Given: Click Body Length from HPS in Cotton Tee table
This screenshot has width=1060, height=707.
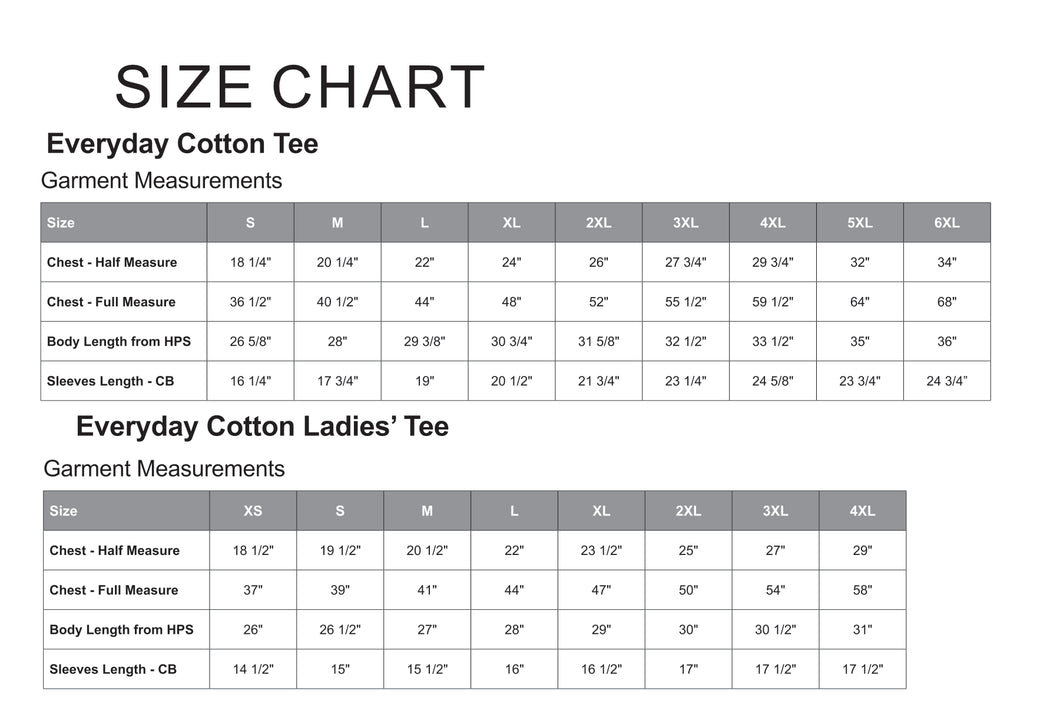Looking at the screenshot, I should click(119, 342).
